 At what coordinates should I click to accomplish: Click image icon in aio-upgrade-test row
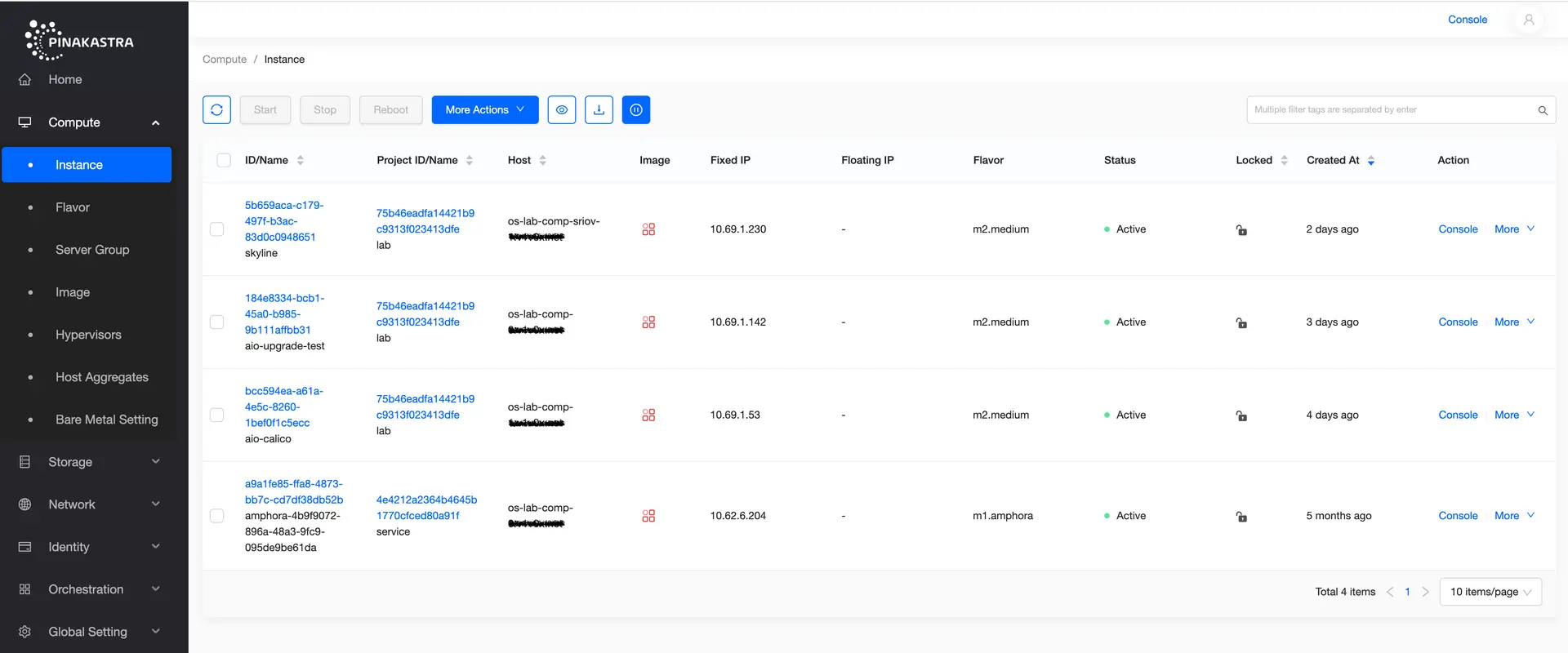click(648, 322)
